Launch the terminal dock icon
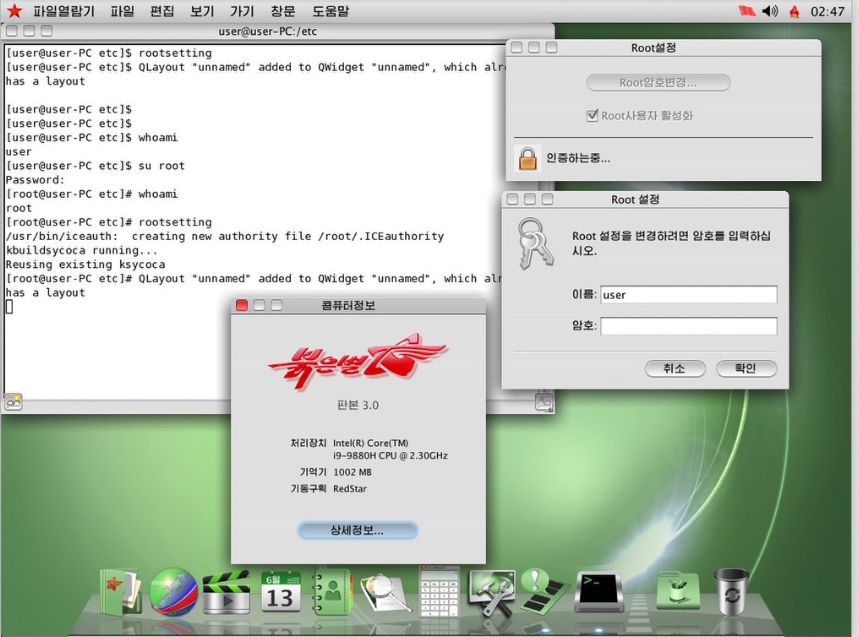The width and height of the screenshot is (859, 637). click(599, 592)
